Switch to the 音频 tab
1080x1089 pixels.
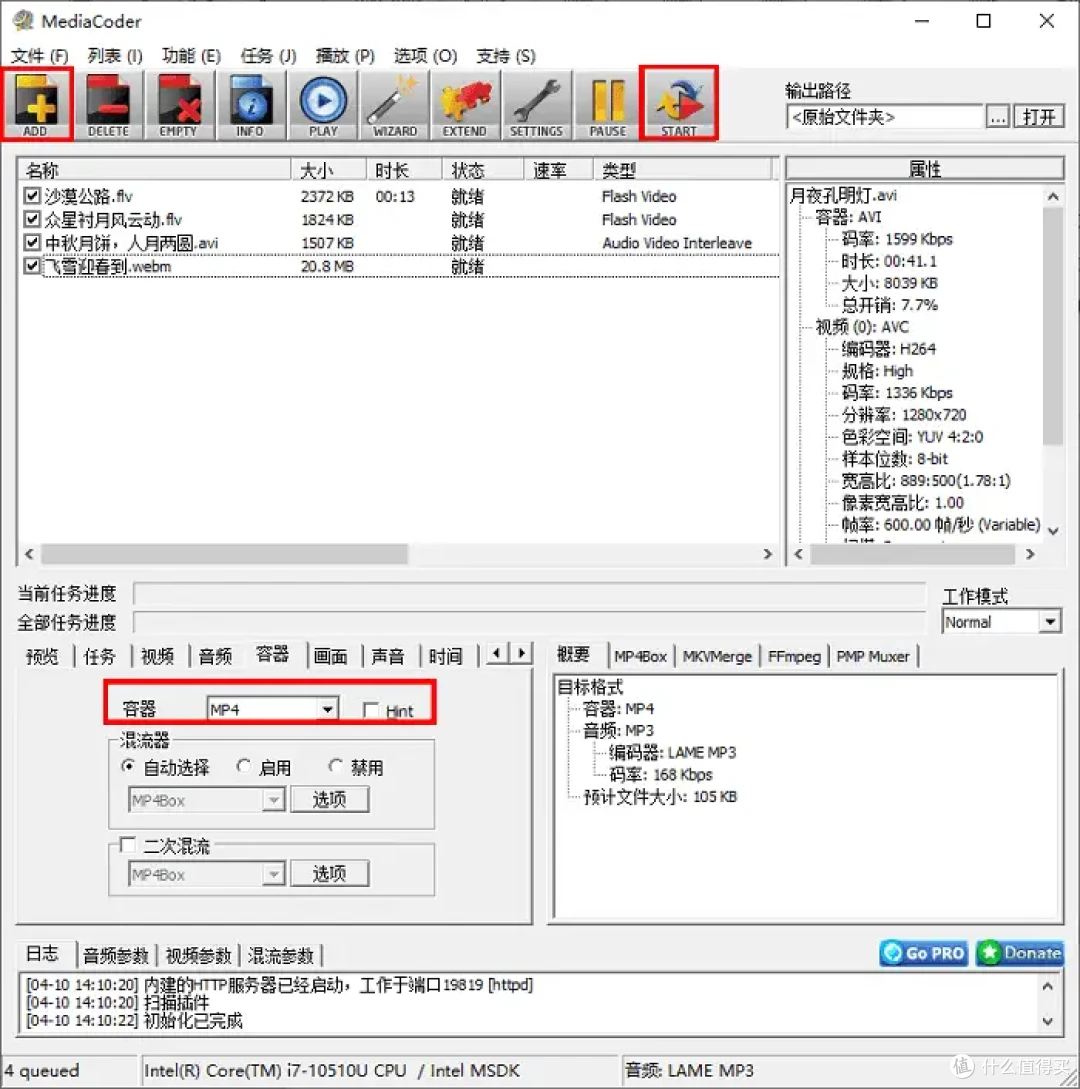215,656
